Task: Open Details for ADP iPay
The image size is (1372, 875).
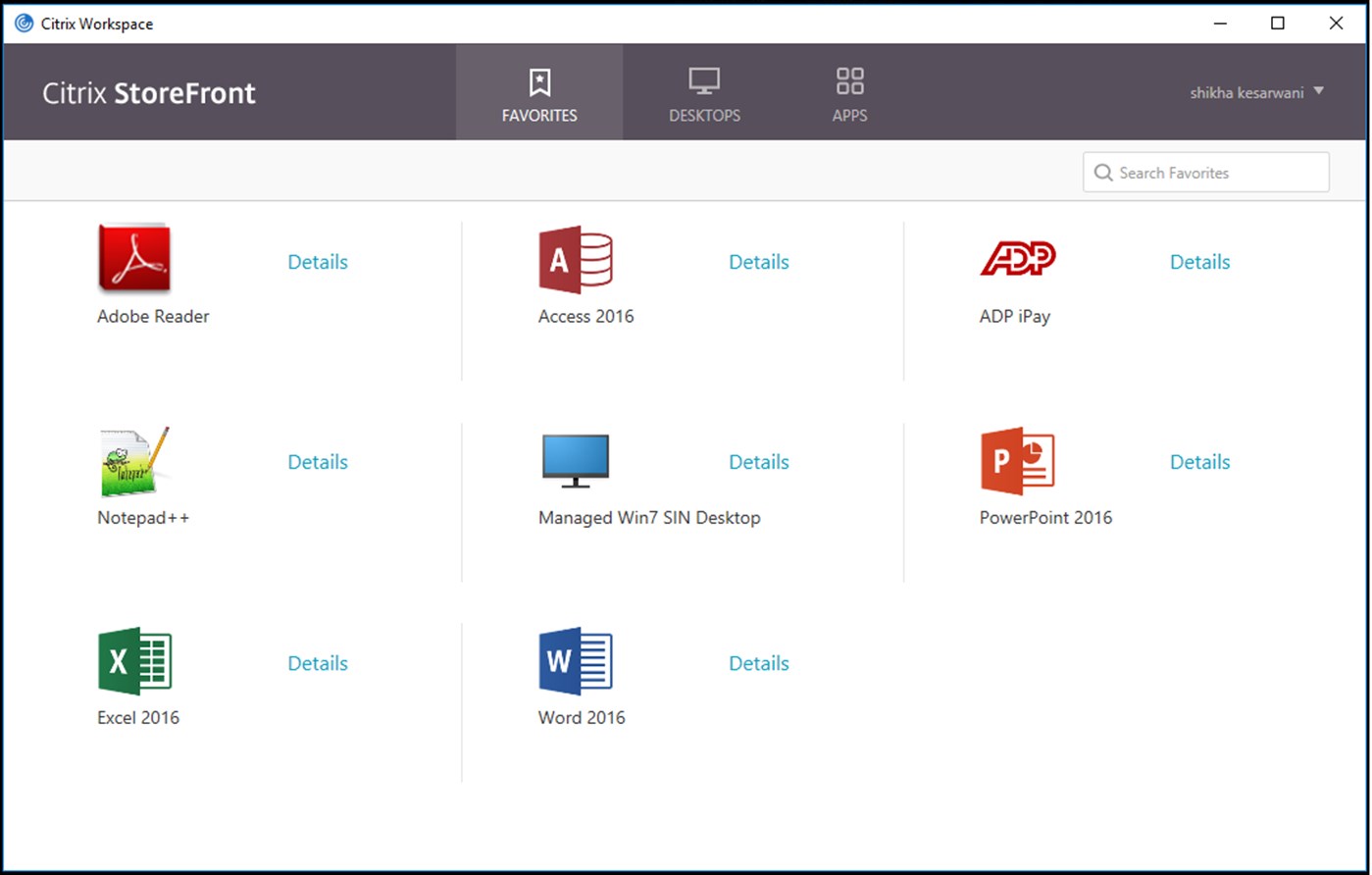Action: pos(1200,262)
